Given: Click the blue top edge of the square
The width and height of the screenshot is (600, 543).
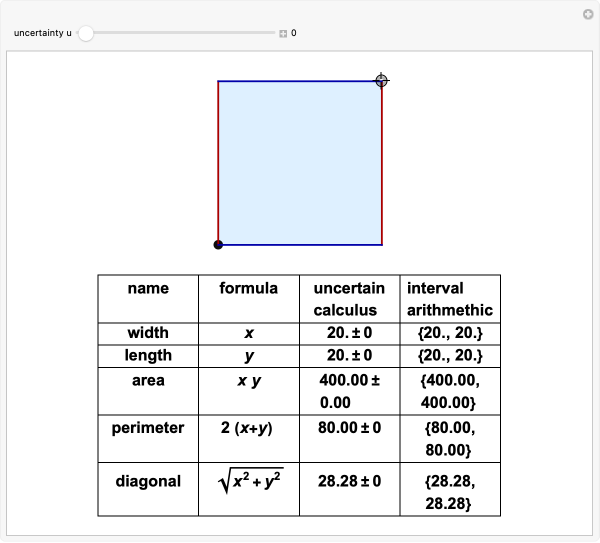Looking at the screenshot, I should click(300, 81).
